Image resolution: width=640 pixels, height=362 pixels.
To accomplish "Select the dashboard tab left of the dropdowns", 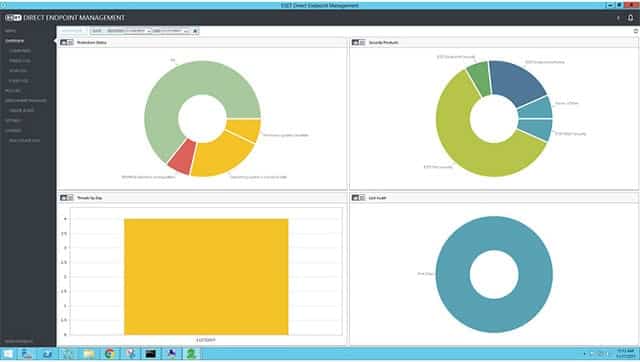I will tap(72, 31).
